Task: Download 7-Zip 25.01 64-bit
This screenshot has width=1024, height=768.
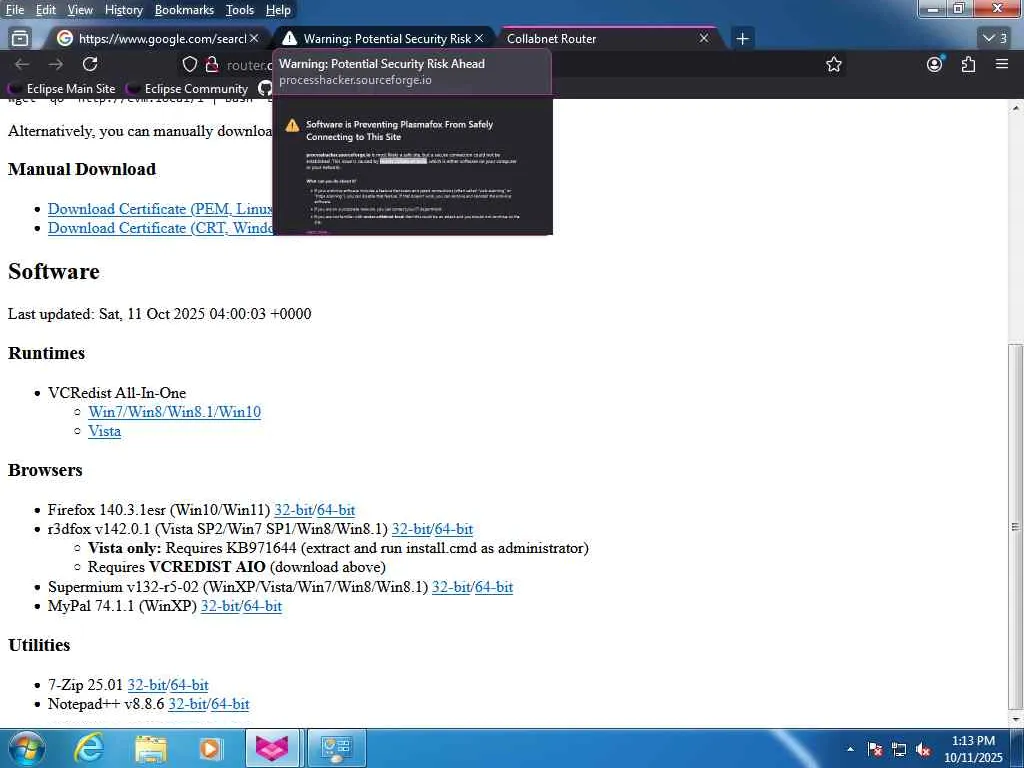Action: [x=189, y=685]
